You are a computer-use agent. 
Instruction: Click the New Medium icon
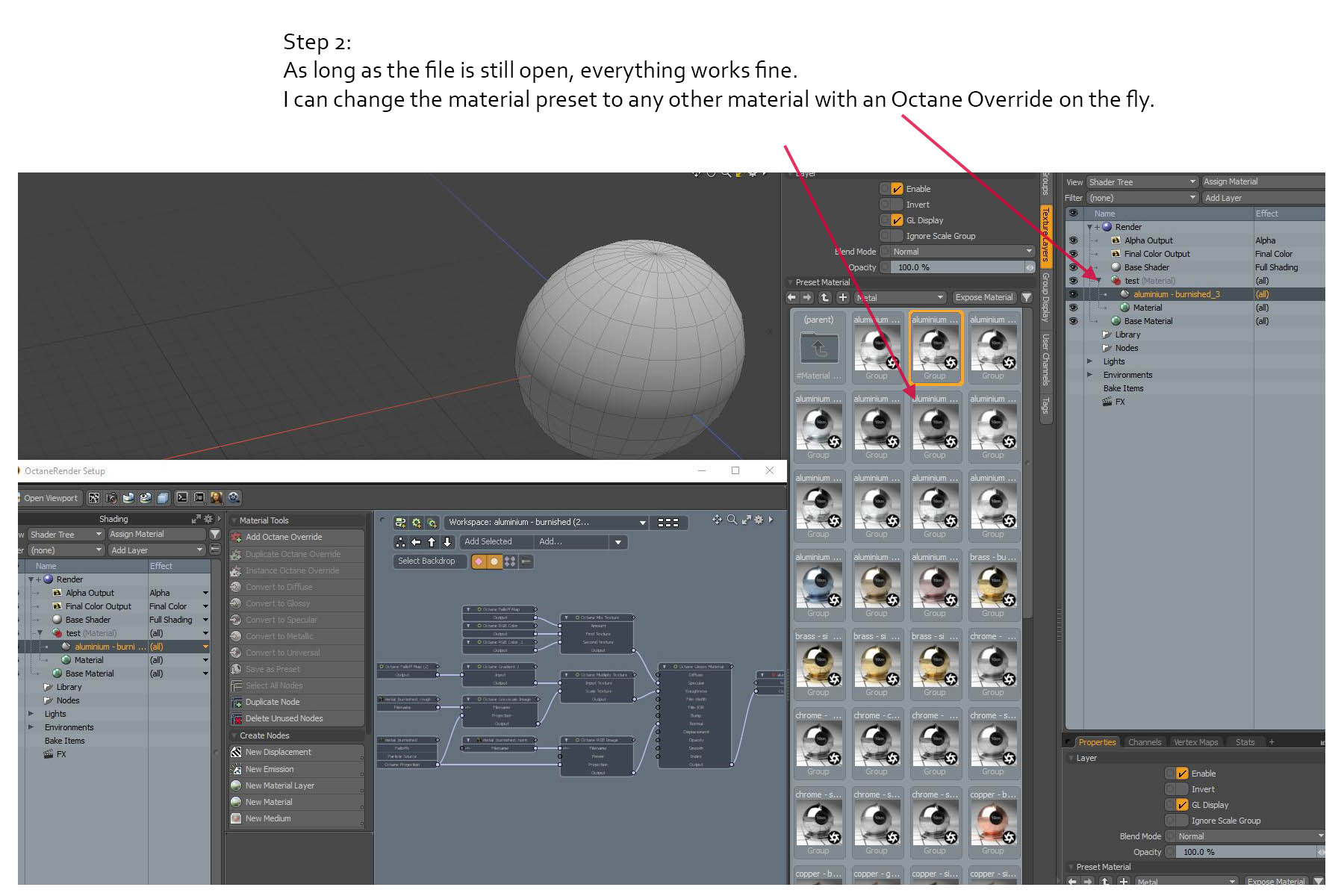[236, 818]
